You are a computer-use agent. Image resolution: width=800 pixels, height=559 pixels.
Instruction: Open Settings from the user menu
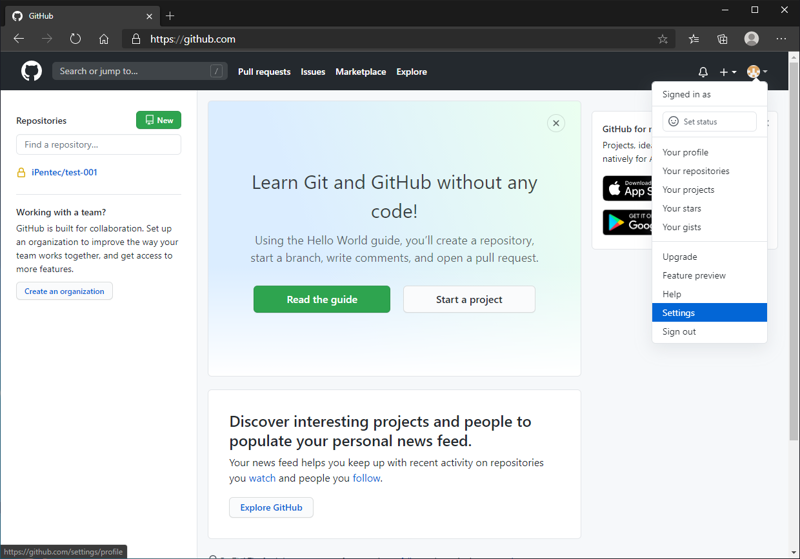coord(709,313)
